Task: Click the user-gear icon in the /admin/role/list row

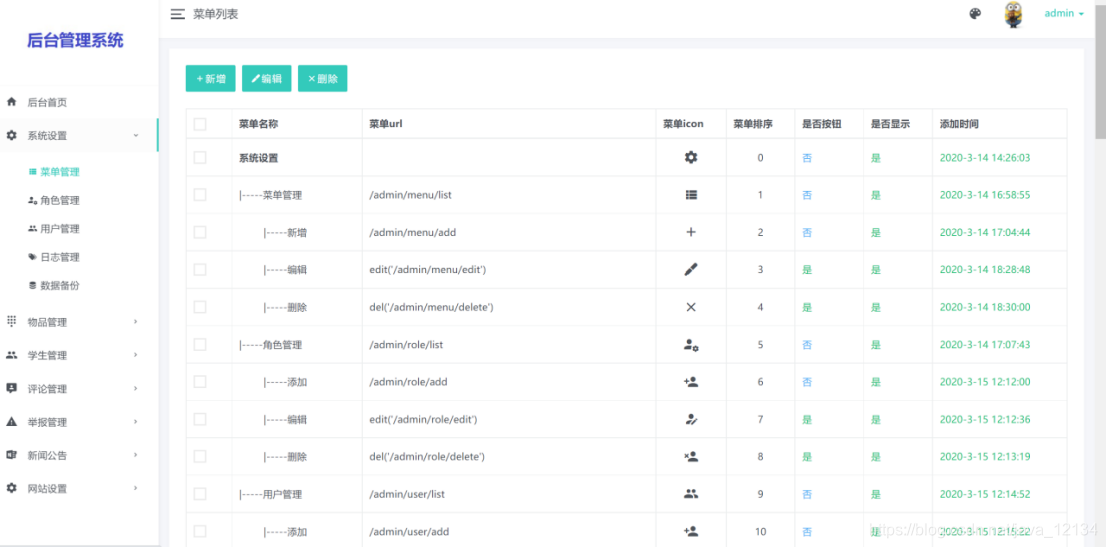Action: [690, 345]
